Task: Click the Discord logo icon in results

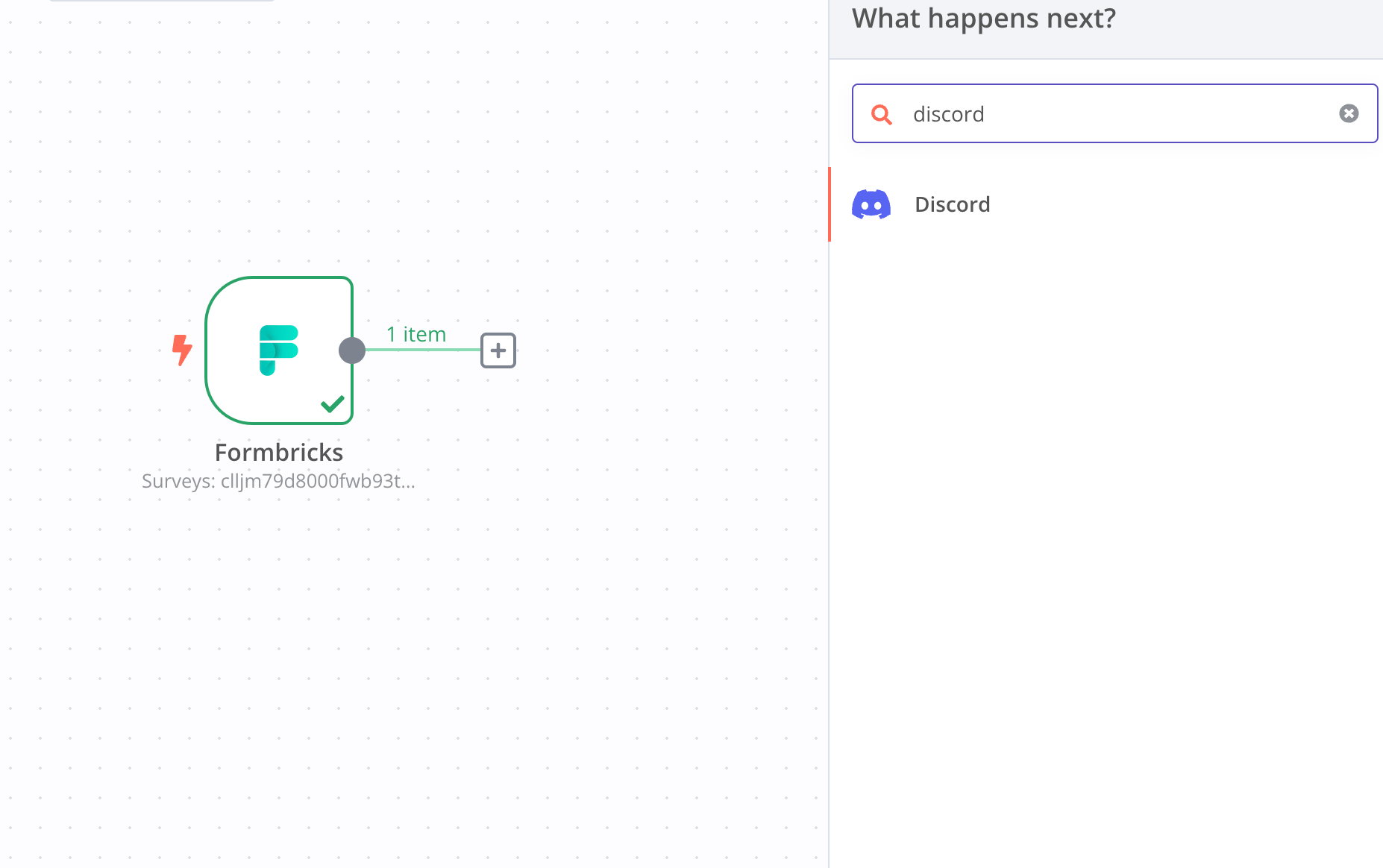Action: tap(871, 204)
